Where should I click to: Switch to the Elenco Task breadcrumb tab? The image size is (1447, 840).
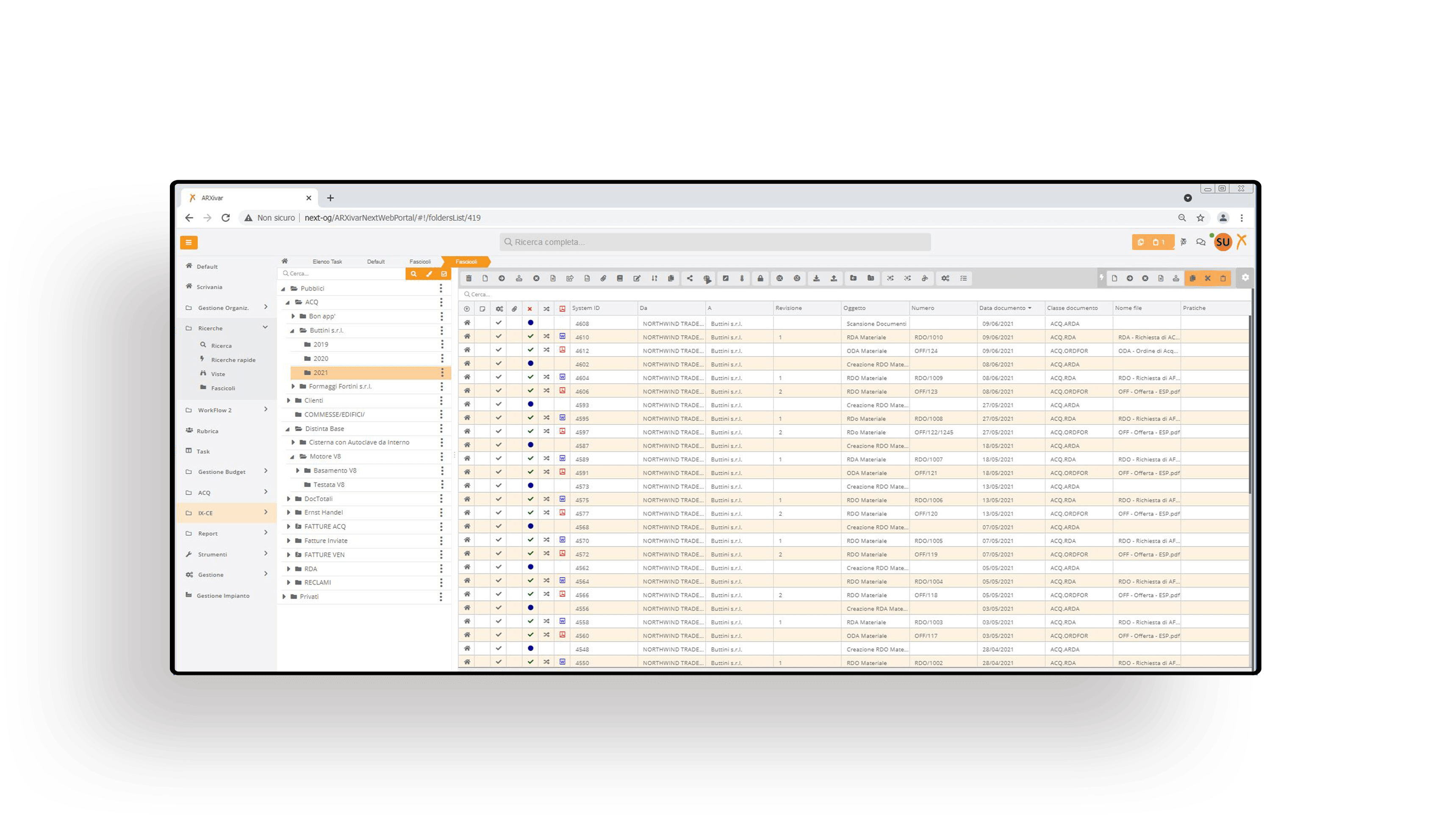pos(327,262)
